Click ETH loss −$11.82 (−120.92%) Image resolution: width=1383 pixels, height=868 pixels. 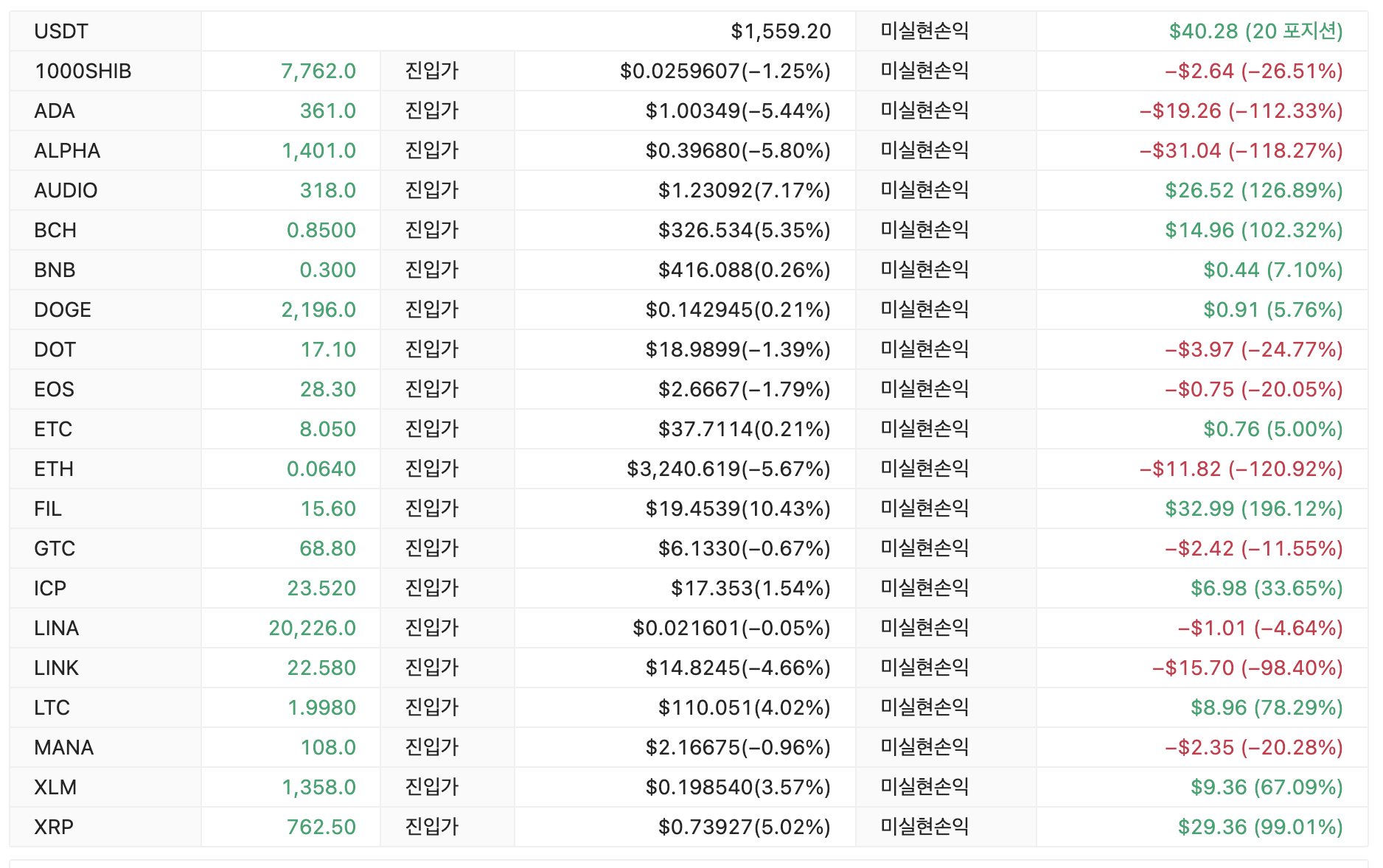click(1241, 469)
